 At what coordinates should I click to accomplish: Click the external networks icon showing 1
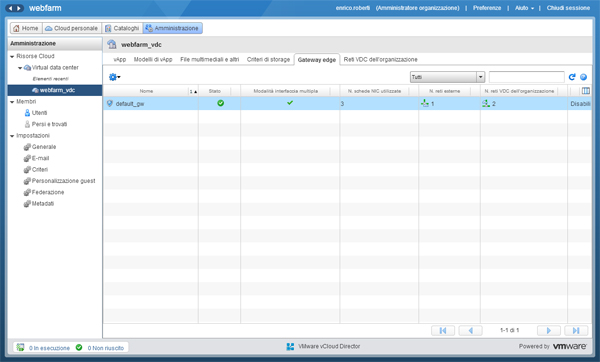tap(424, 103)
